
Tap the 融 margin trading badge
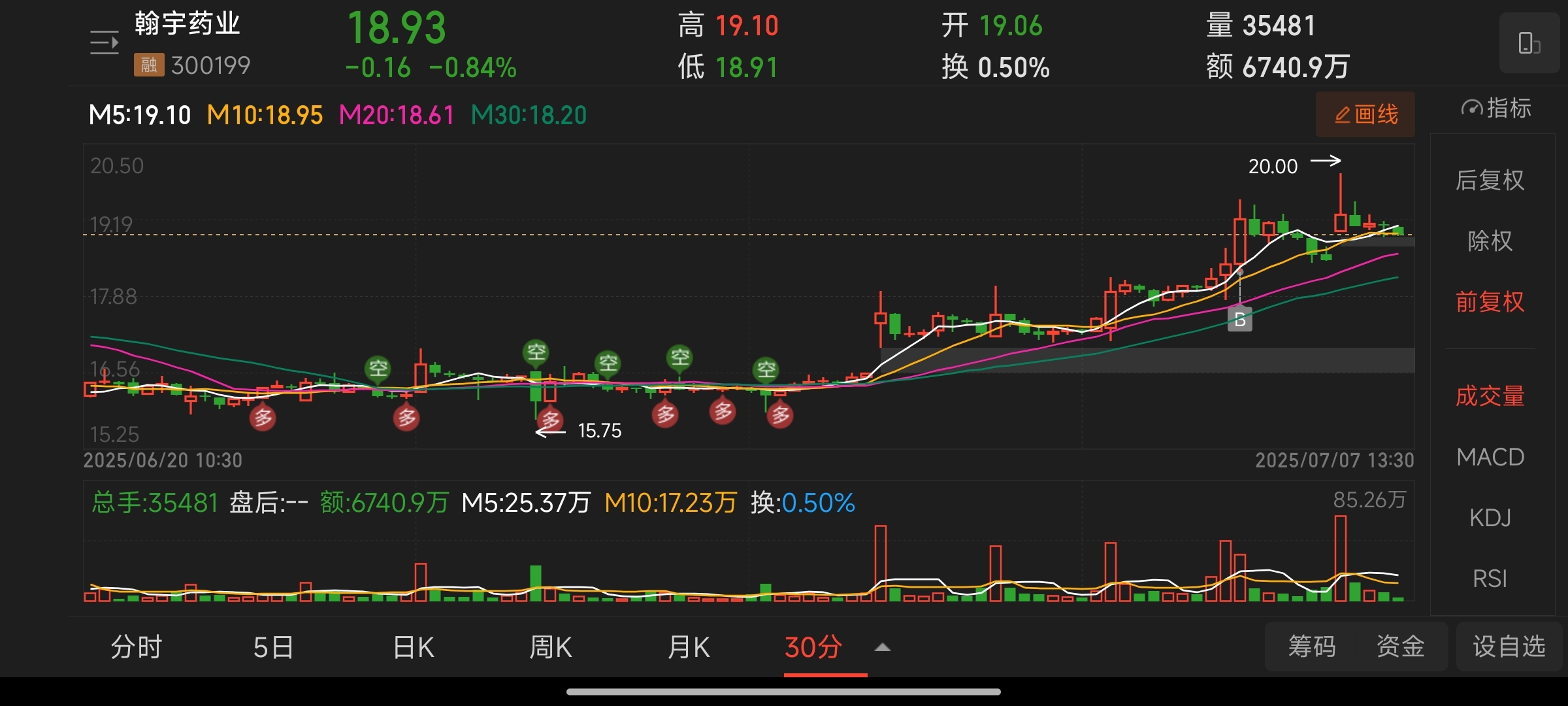point(149,65)
